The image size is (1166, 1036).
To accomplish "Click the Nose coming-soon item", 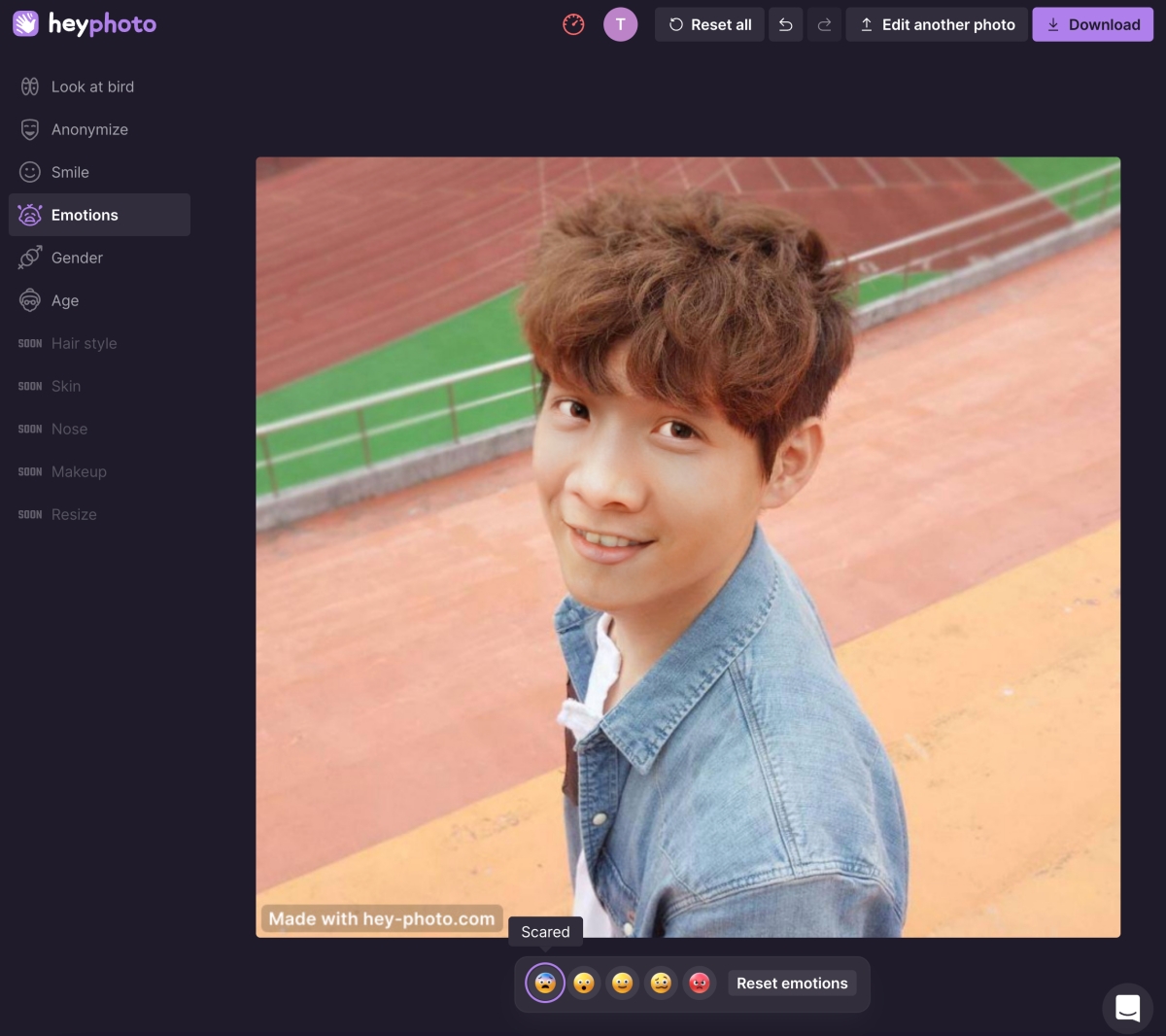I will [99, 429].
